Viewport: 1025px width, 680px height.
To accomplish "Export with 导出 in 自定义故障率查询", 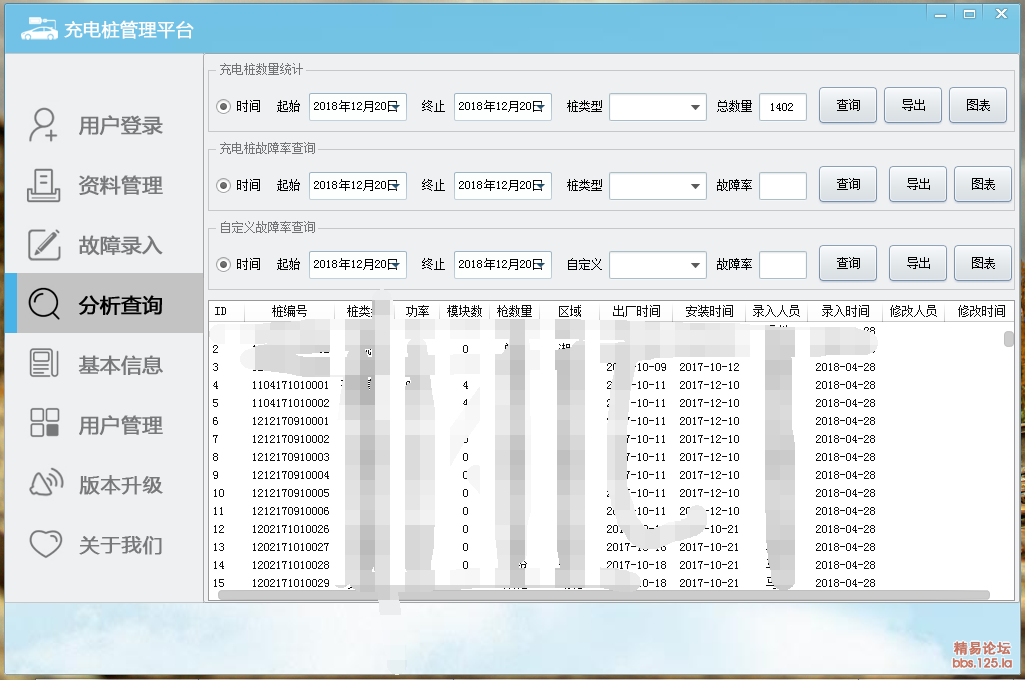I will pyautogui.click(x=918, y=264).
